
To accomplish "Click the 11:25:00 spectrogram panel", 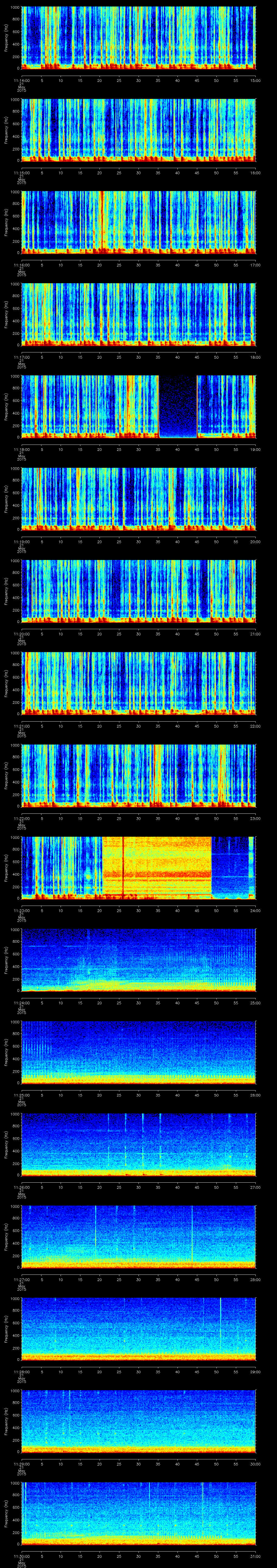I will 138,1052.
